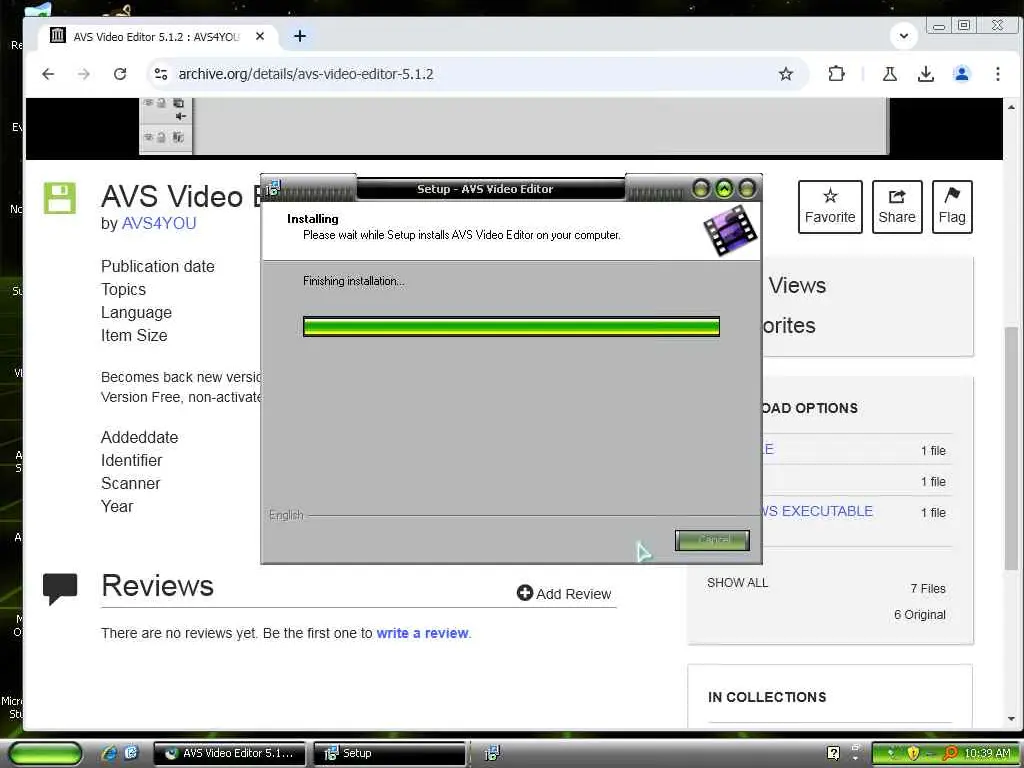Add a review
This screenshot has height=768, width=1024.
(564, 594)
